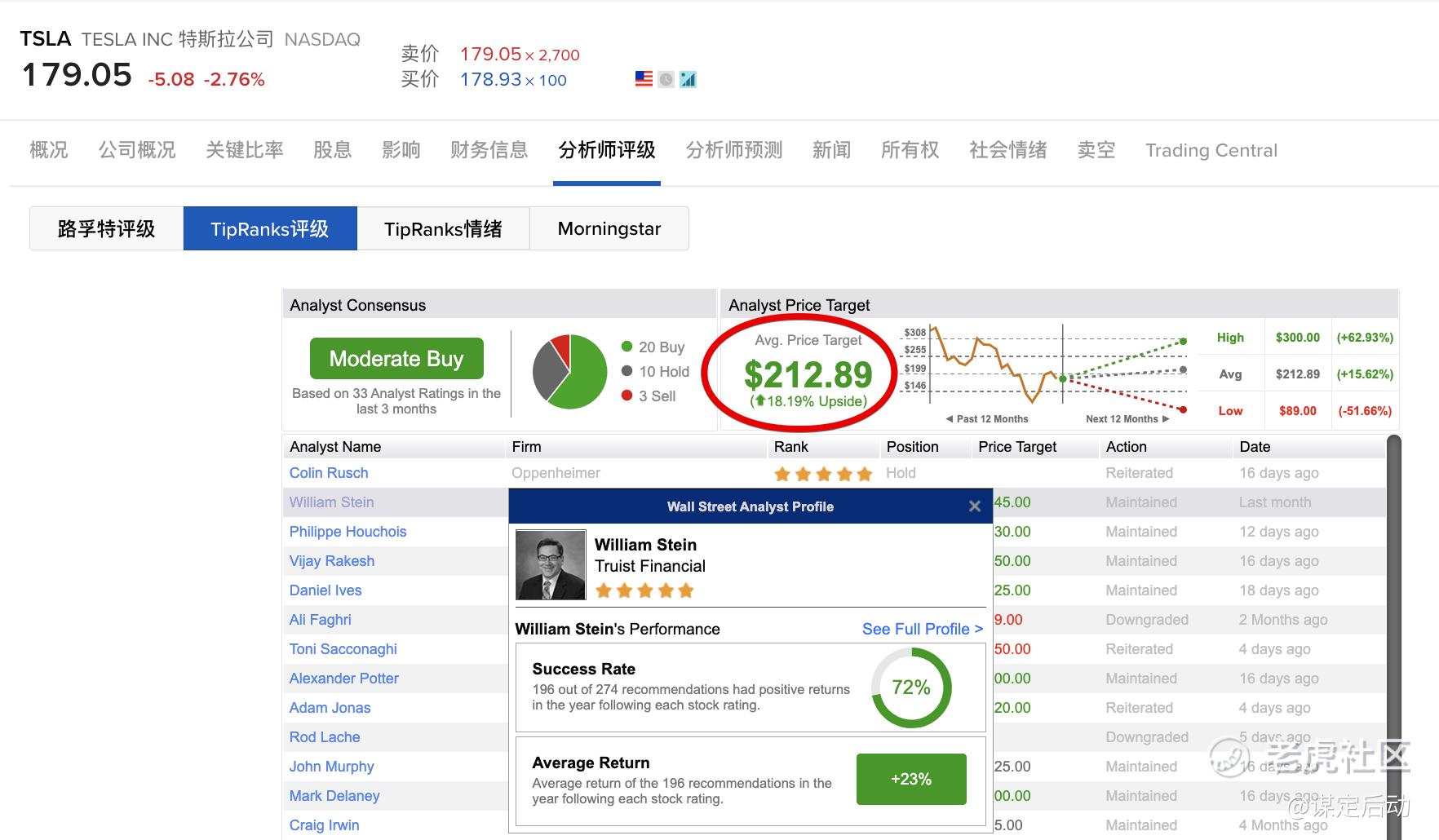1439x840 pixels.
Task: Click the price target history line chart
Action: coord(1046,367)
